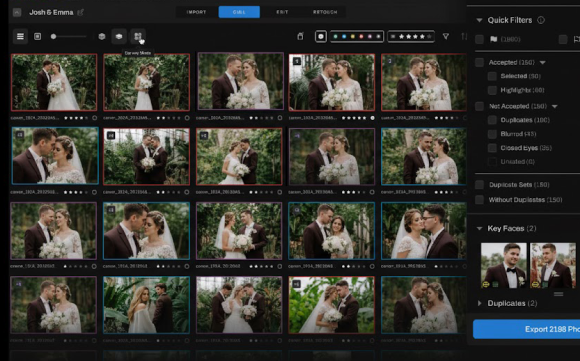Click the Key Faces (2) heading
This screenshot has width=580, height=361.
[x=512, y=229]
